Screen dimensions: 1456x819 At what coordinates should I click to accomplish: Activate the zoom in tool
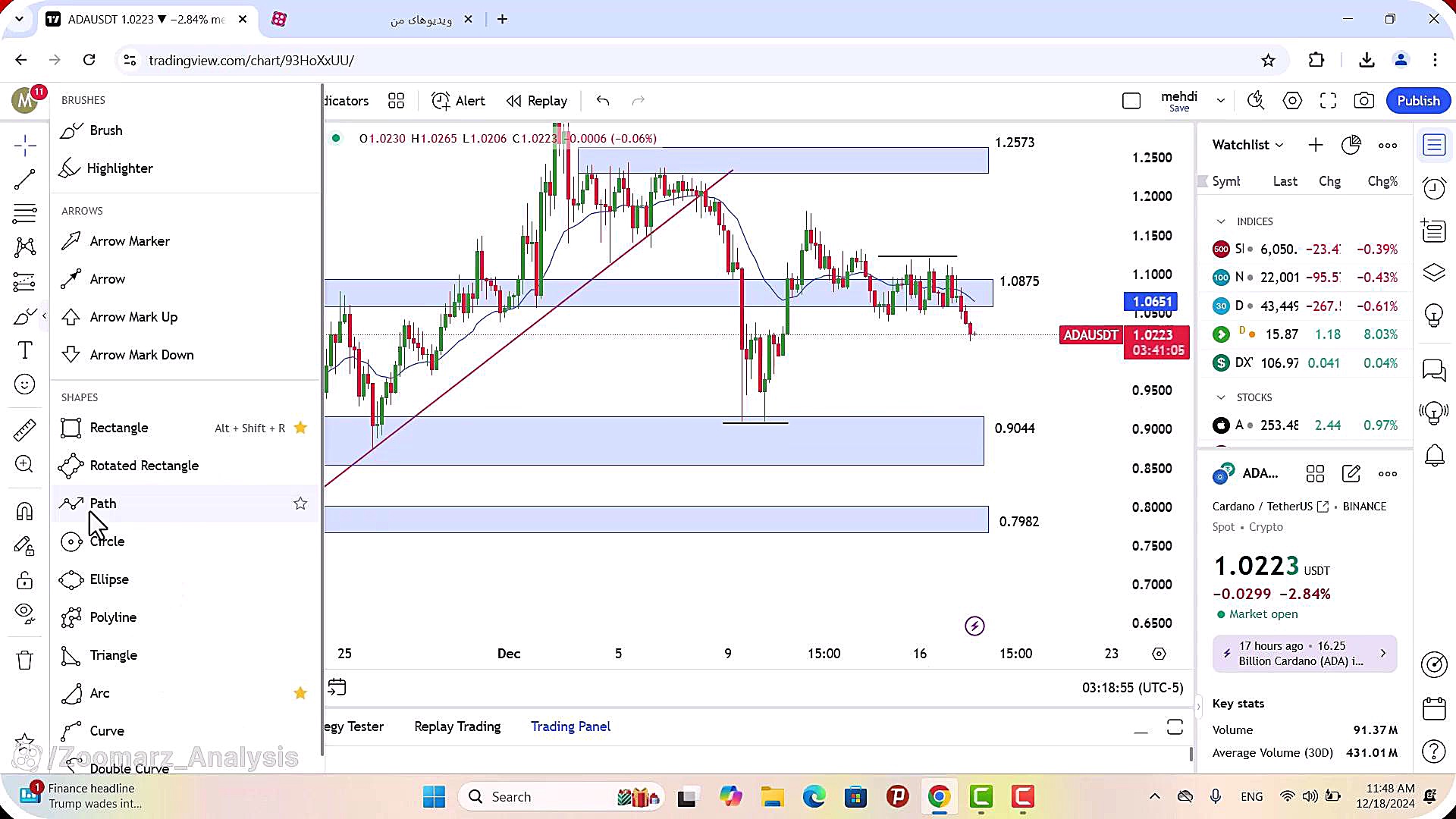pos(25,464)
